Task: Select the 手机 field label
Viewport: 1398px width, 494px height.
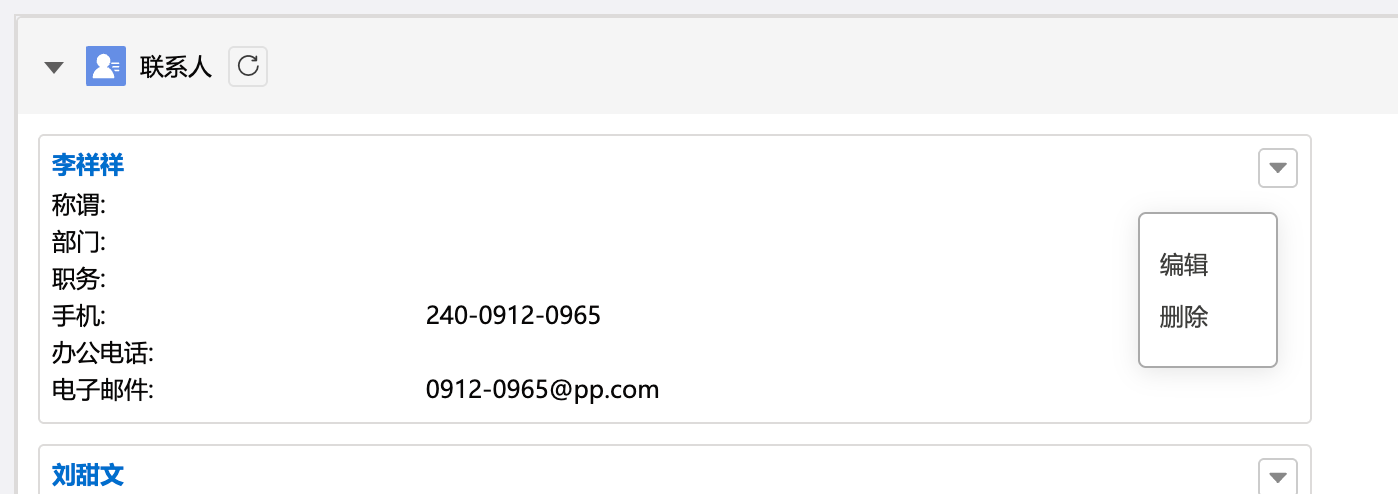Action: 79,316
